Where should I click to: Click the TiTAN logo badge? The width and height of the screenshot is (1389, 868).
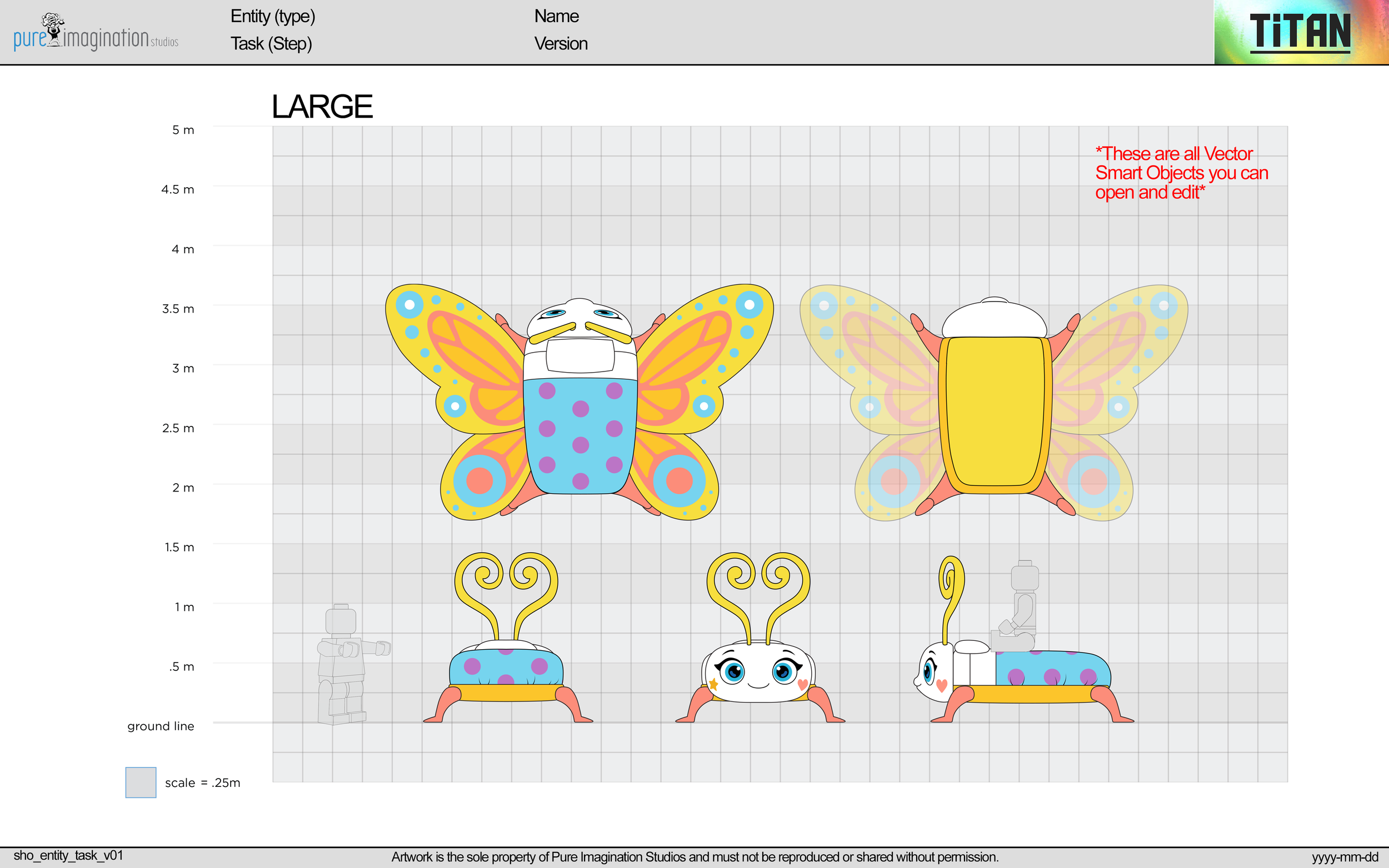tap(1301, 32)
